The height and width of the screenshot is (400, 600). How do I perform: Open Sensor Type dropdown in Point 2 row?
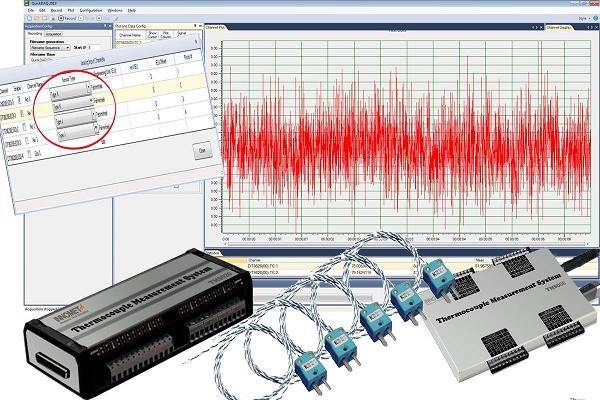[73, 105]
